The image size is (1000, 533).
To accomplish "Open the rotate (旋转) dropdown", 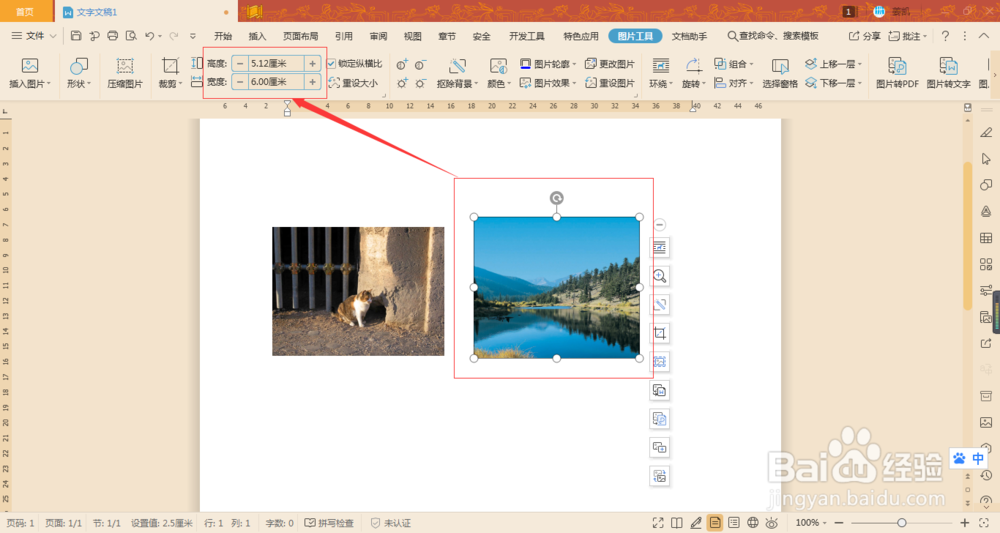I will tap(694, 84).
